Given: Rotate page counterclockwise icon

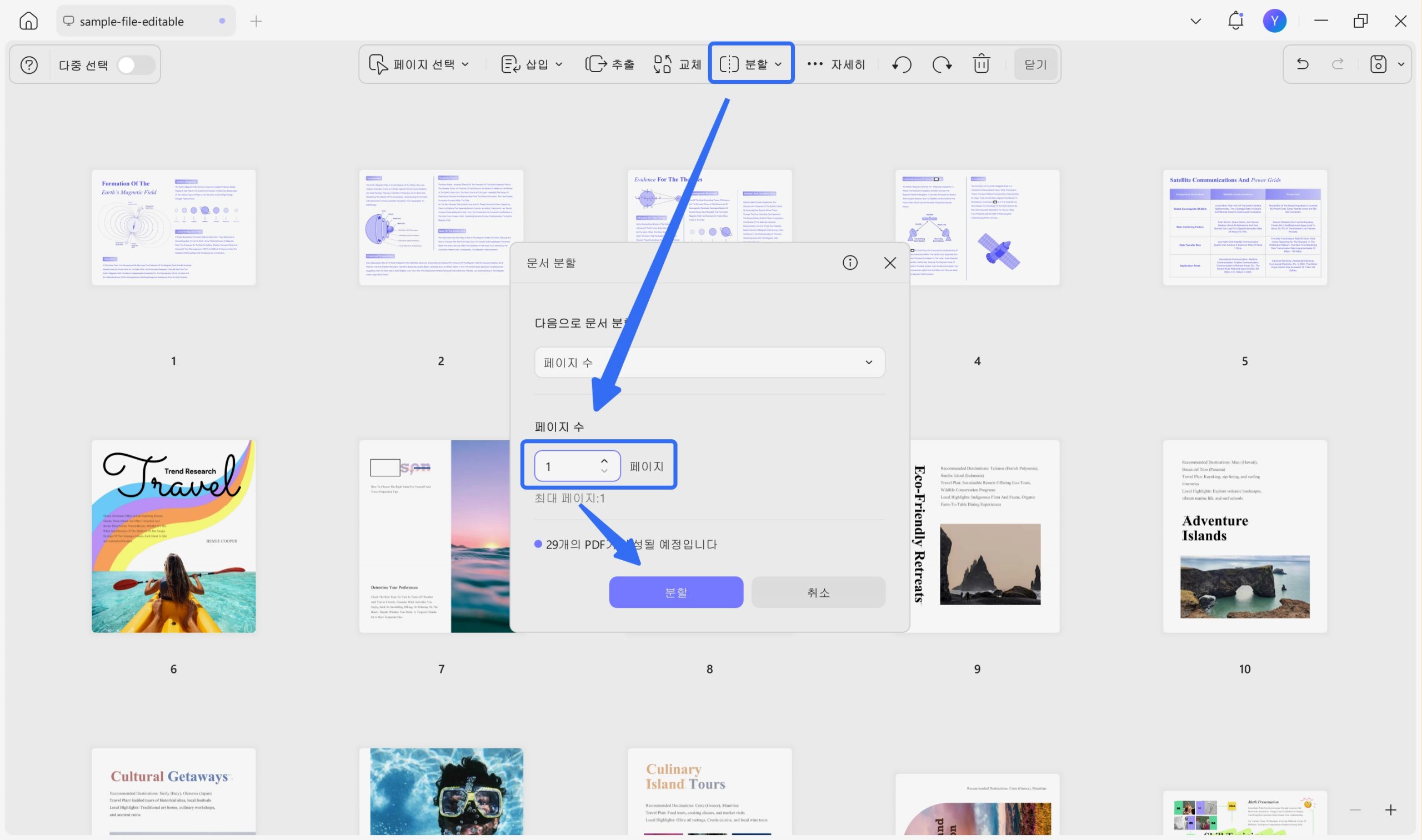Looking at the screenshot, I should click(902, 64).
